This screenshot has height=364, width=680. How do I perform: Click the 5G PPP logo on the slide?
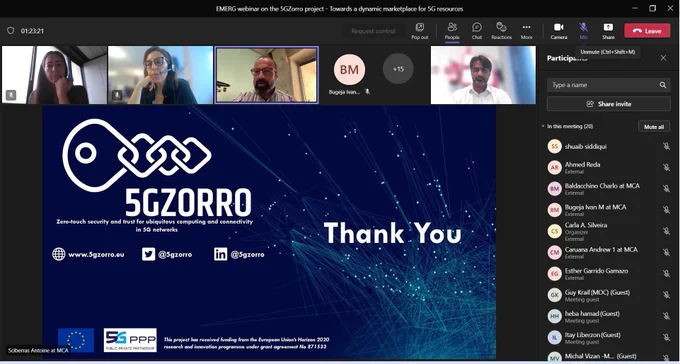click(x=130, y=340)
